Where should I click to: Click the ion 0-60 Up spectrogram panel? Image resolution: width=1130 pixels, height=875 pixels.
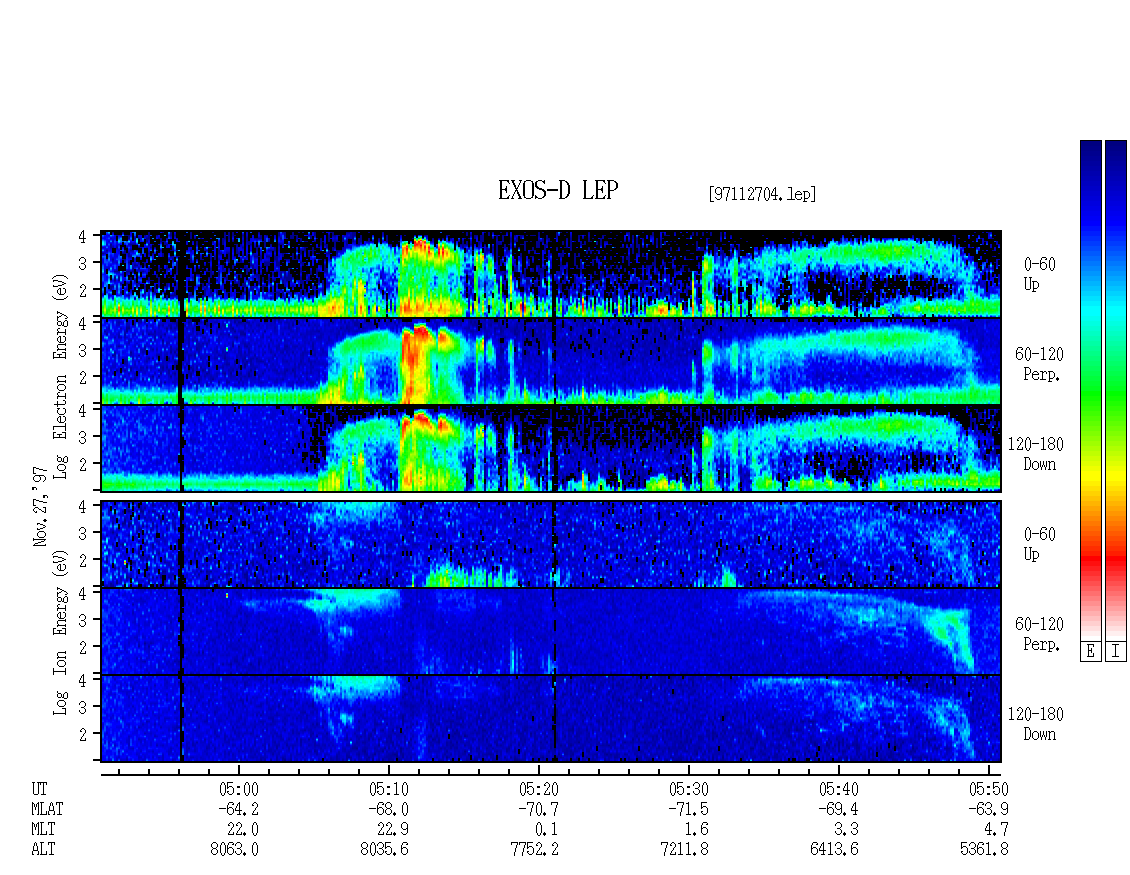click(551, 543)
